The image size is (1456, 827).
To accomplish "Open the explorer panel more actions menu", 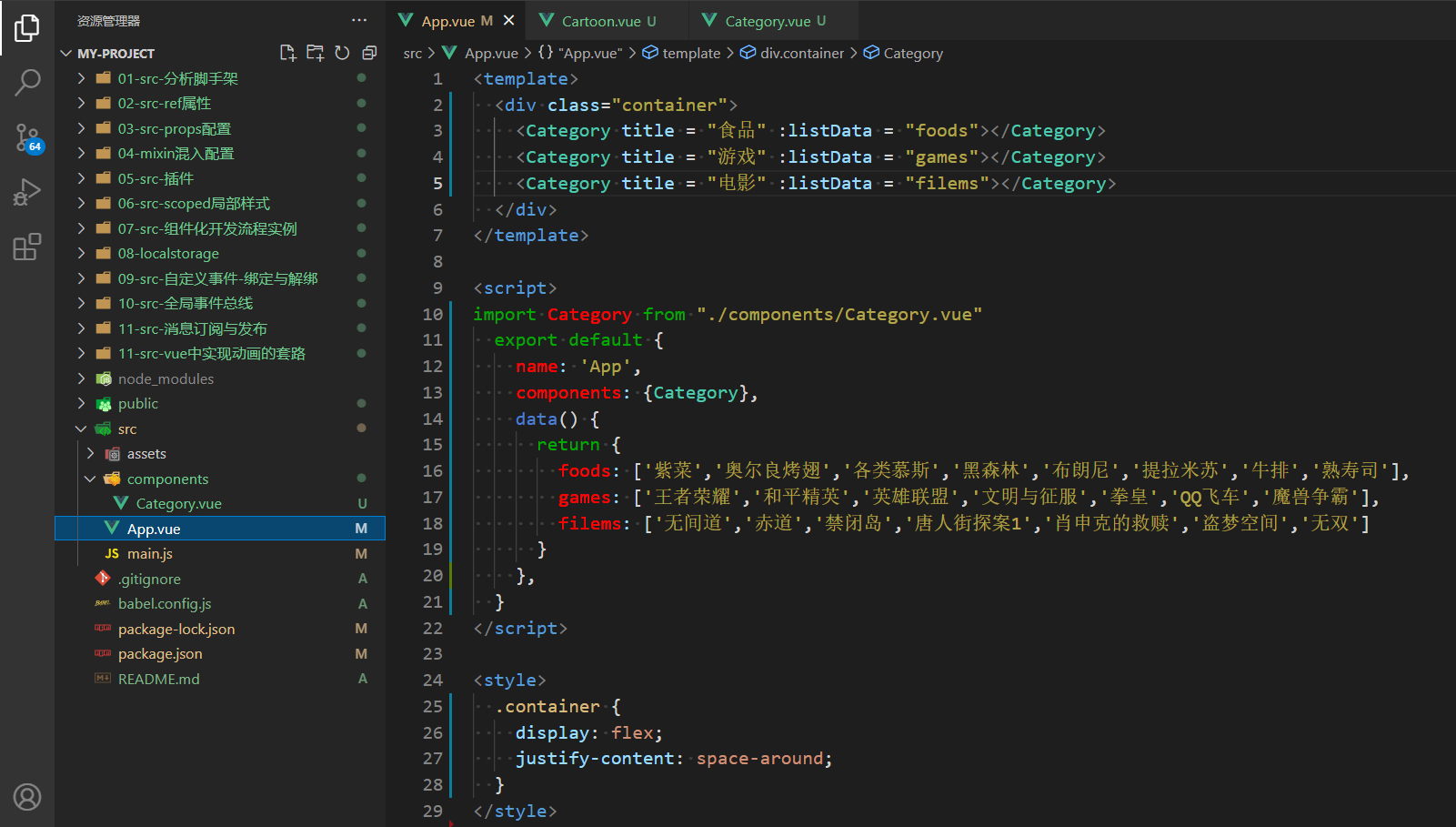I will point(359,20).
